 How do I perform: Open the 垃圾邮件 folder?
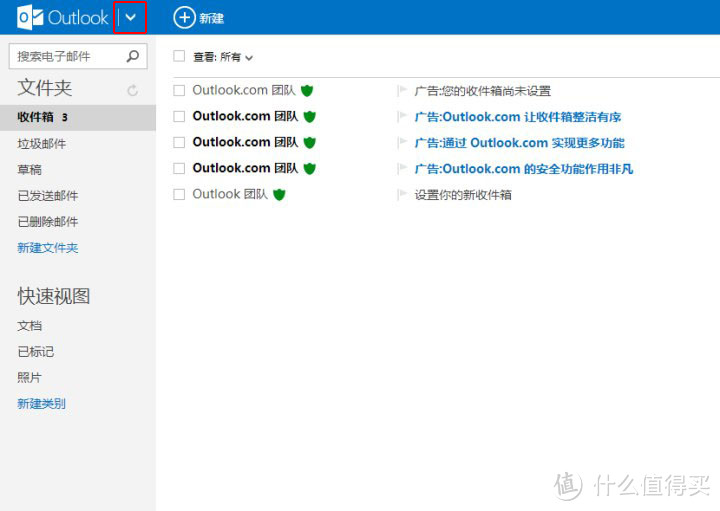coord(42,144)
